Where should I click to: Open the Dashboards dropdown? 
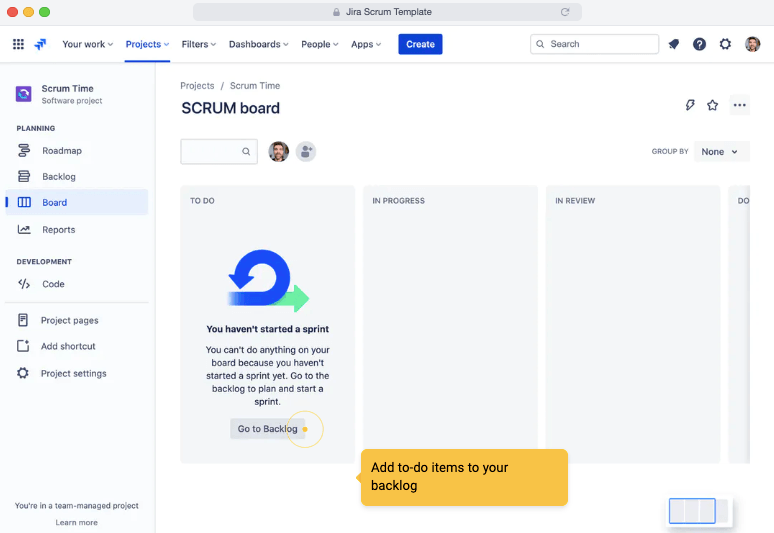point(258,44)
